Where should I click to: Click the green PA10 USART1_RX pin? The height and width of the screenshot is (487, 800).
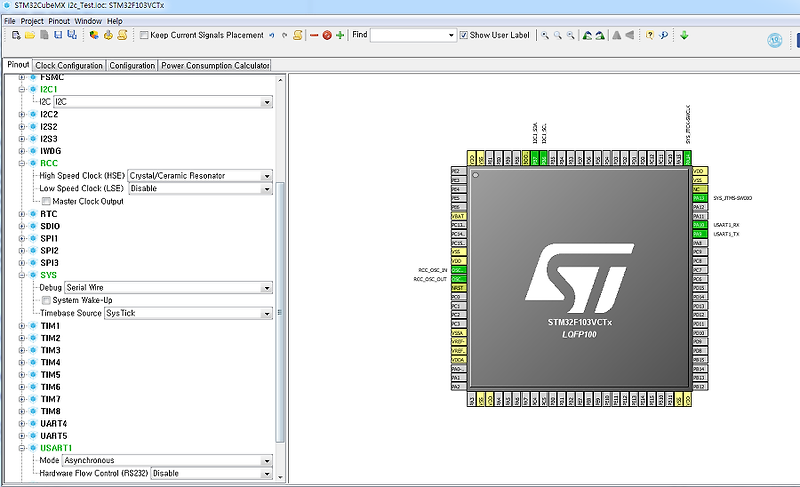pos(699,225)
